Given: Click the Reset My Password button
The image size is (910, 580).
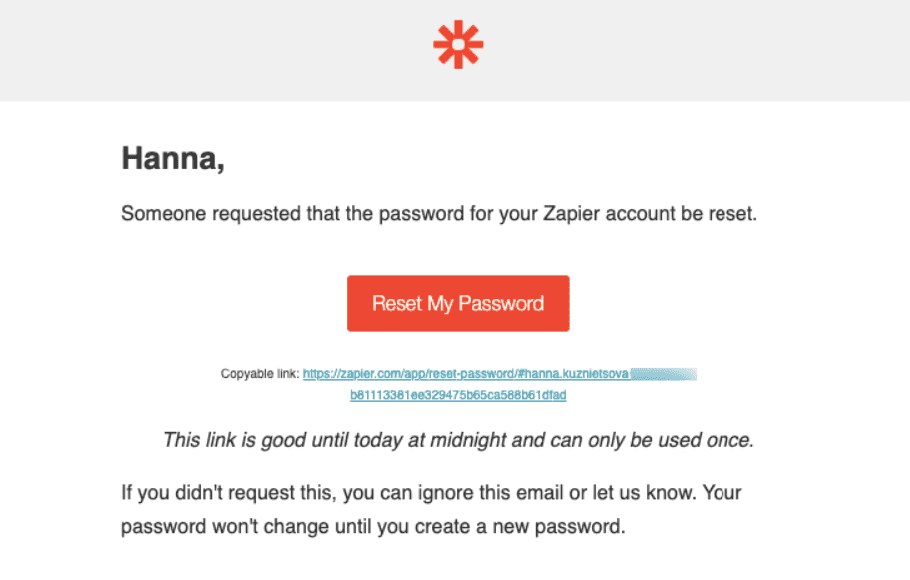Looking at the screenshot, I should pyautogui.click(x=457, y=303).
